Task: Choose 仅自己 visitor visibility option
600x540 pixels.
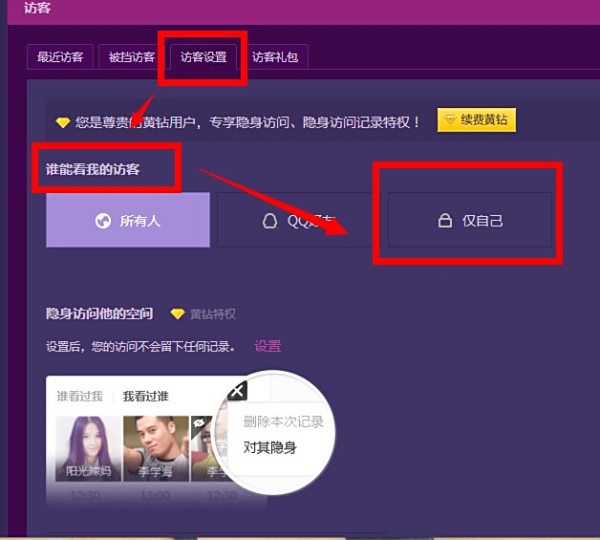Action: [470, 220]
